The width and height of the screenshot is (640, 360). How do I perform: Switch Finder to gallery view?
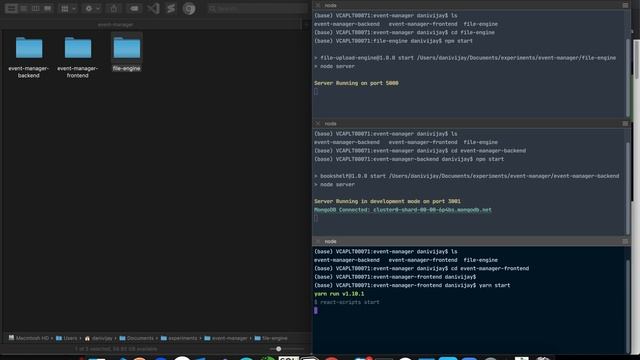(48, 8)
